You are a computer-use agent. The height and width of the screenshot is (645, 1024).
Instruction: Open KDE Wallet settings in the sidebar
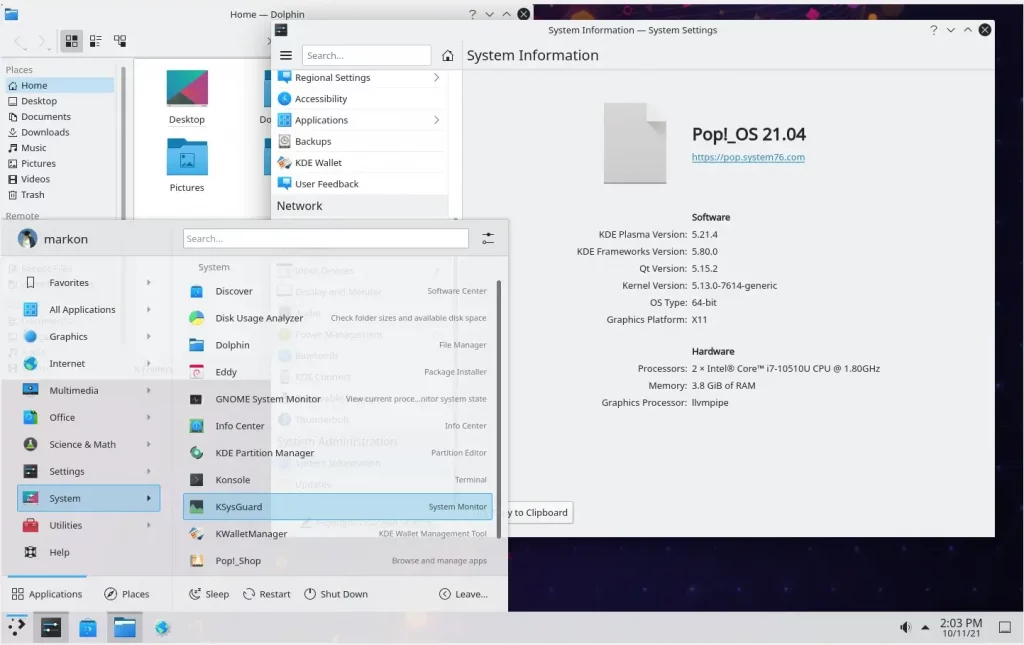pos(360,163)
